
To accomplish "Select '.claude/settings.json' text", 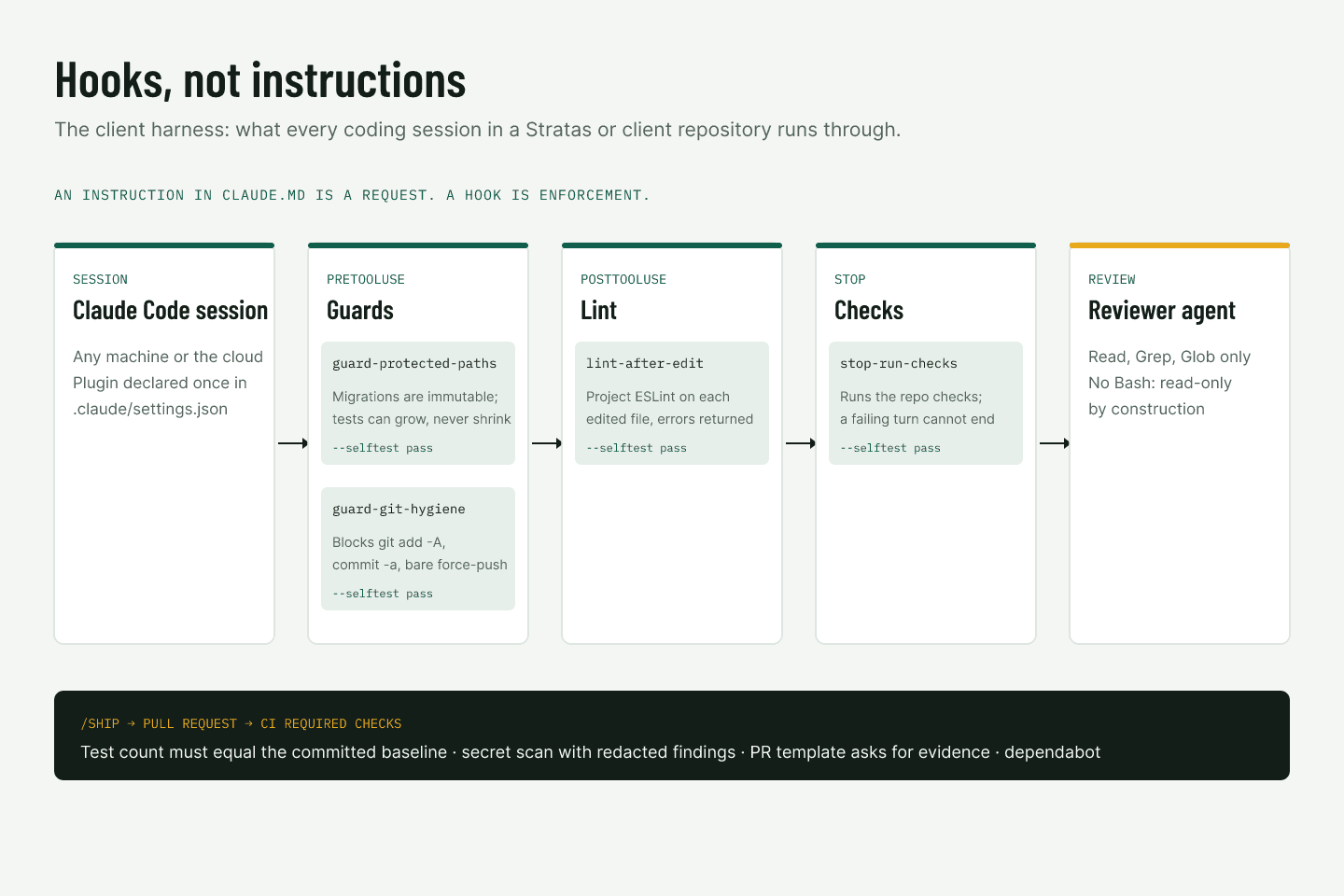I will click(150, 409).
